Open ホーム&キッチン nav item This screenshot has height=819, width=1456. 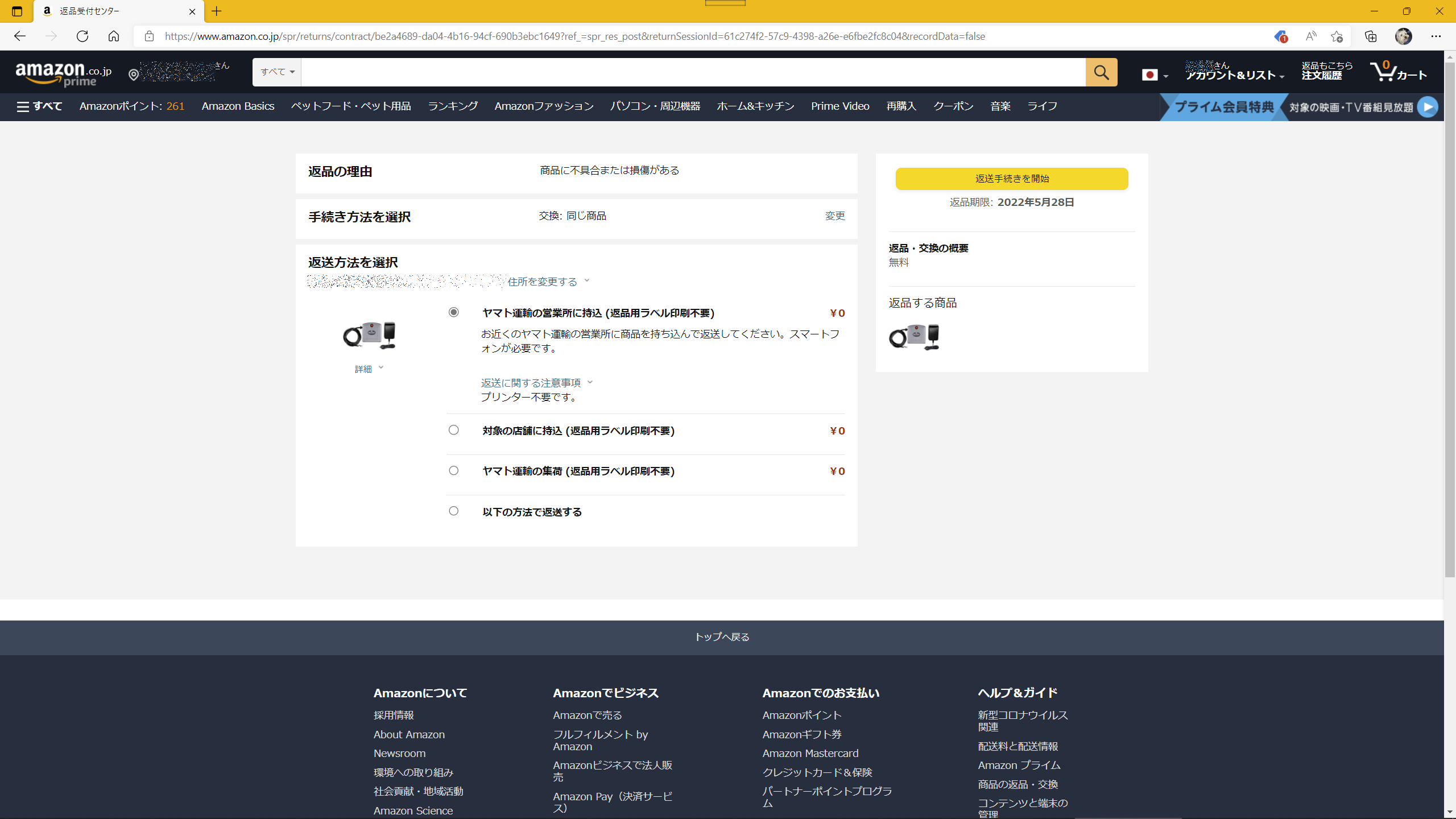coord(755,106)
